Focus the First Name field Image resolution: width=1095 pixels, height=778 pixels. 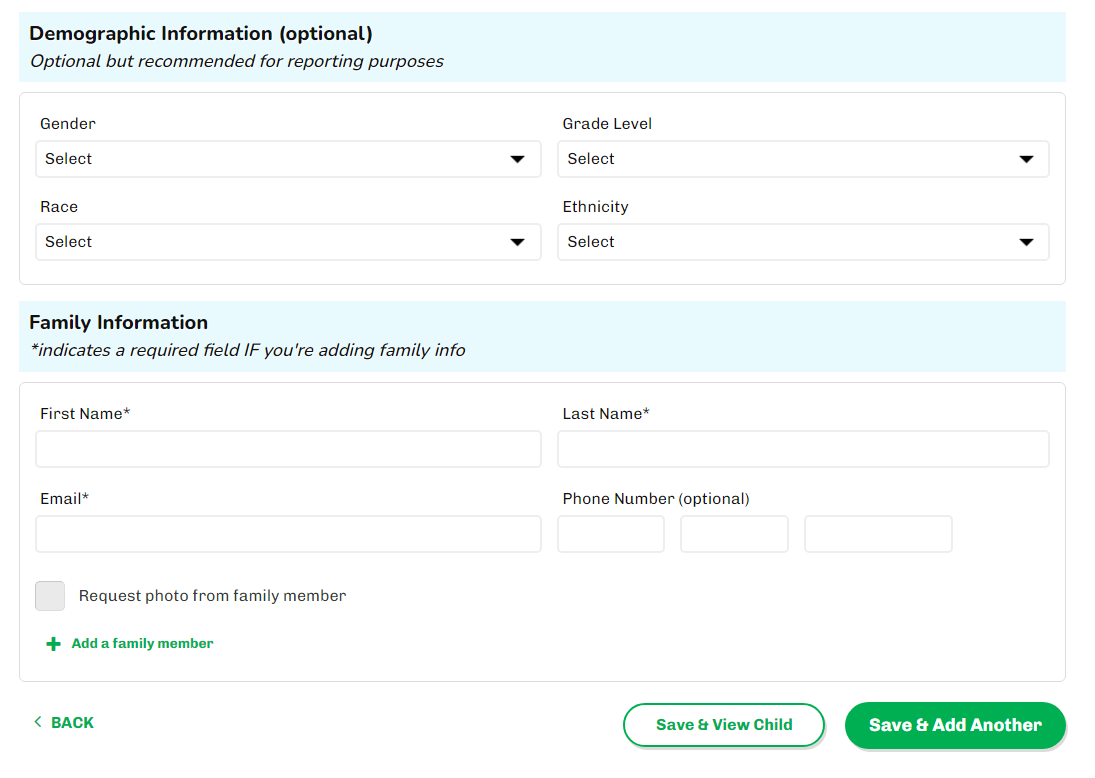point(288,449)
